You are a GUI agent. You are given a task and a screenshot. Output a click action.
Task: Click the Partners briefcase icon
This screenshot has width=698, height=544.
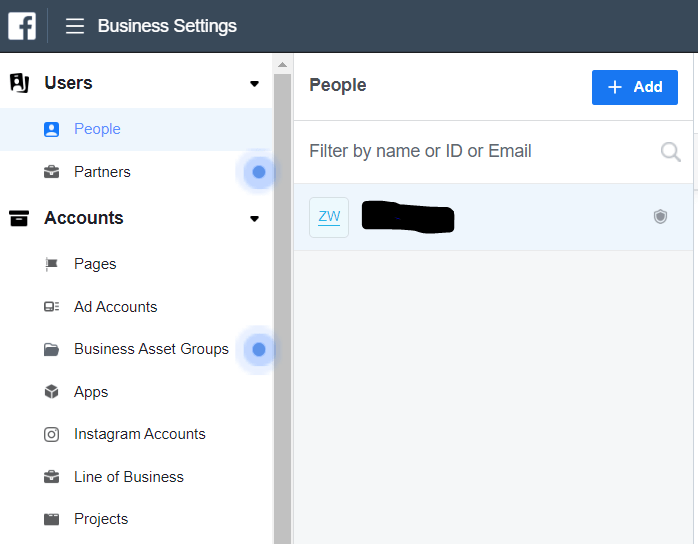pos(51,172)
